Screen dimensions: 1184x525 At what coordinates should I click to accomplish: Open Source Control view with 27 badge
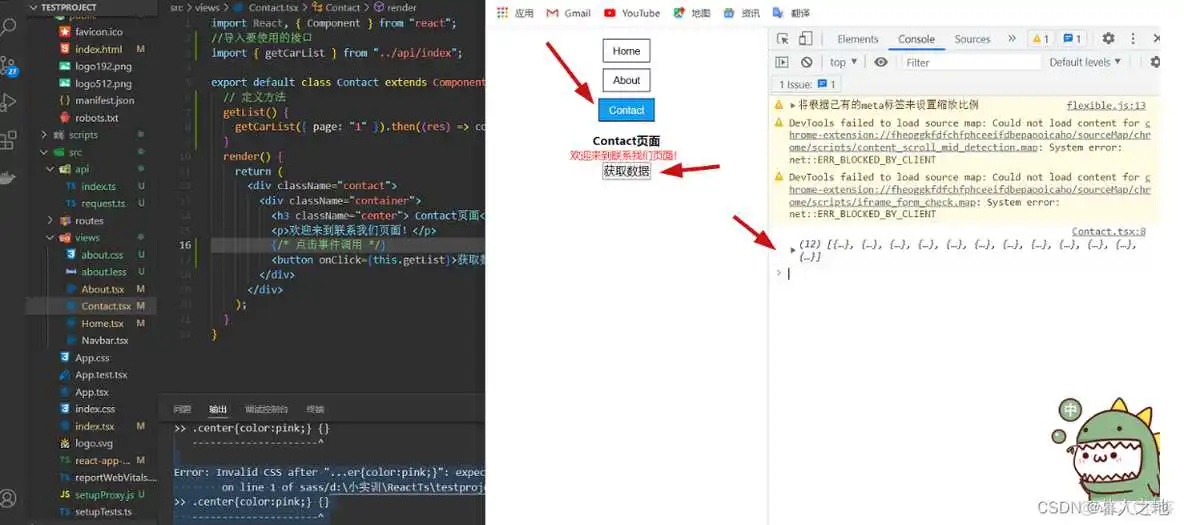point(8,65)
